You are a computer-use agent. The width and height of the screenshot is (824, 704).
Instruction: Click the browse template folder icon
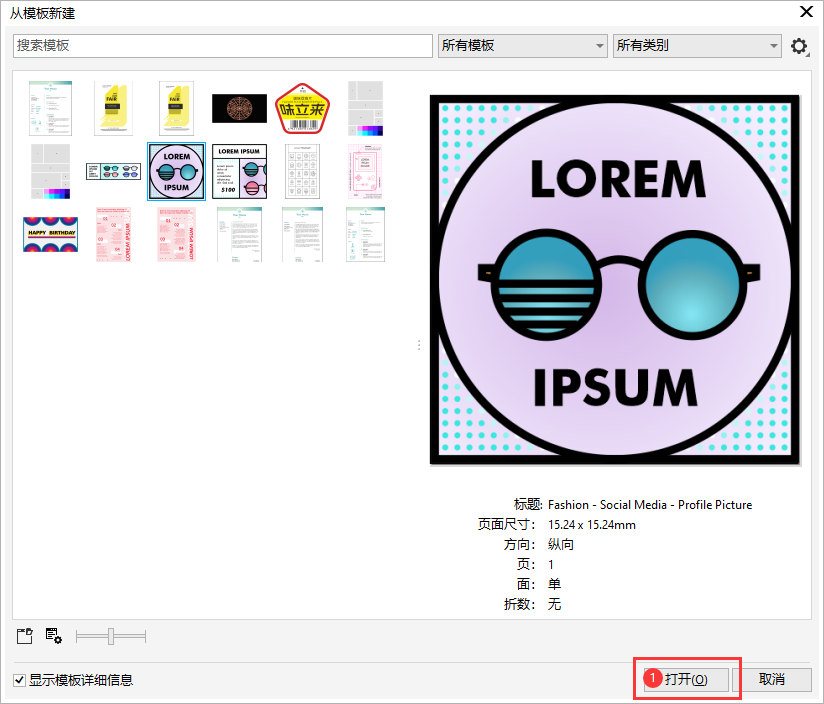tap(24, 636)
